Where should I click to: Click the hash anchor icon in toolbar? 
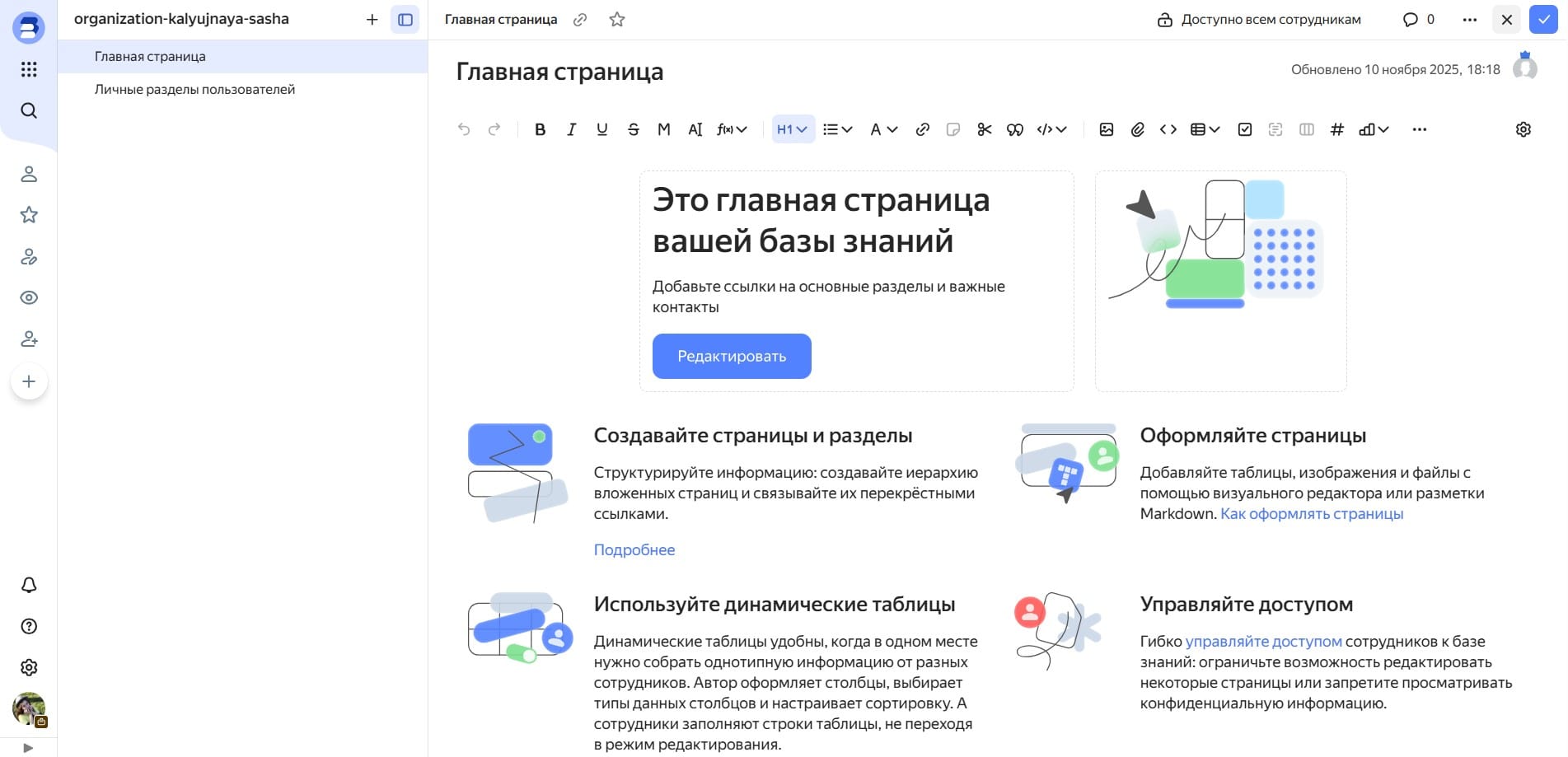coord(1337,129)
